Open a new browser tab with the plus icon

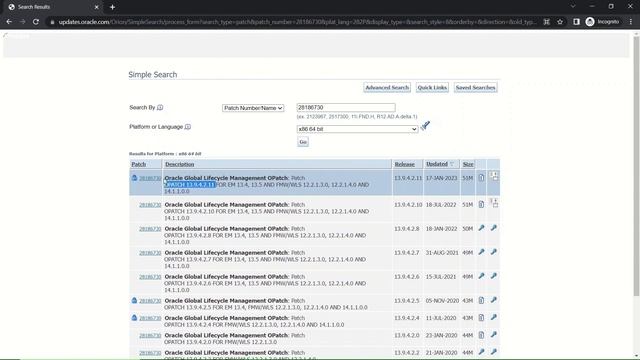point(112,7)
